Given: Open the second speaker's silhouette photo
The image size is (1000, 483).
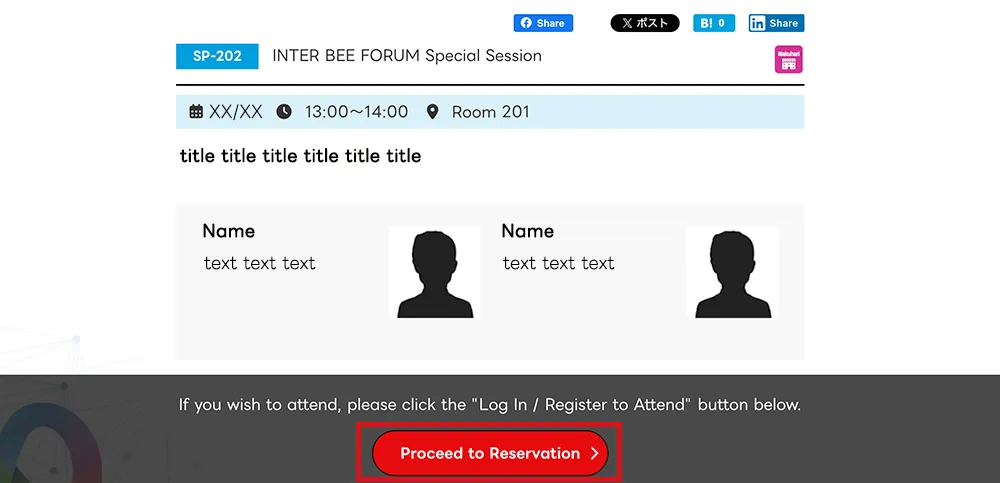Looking at the screenshot, I should (x=732, y=273).
